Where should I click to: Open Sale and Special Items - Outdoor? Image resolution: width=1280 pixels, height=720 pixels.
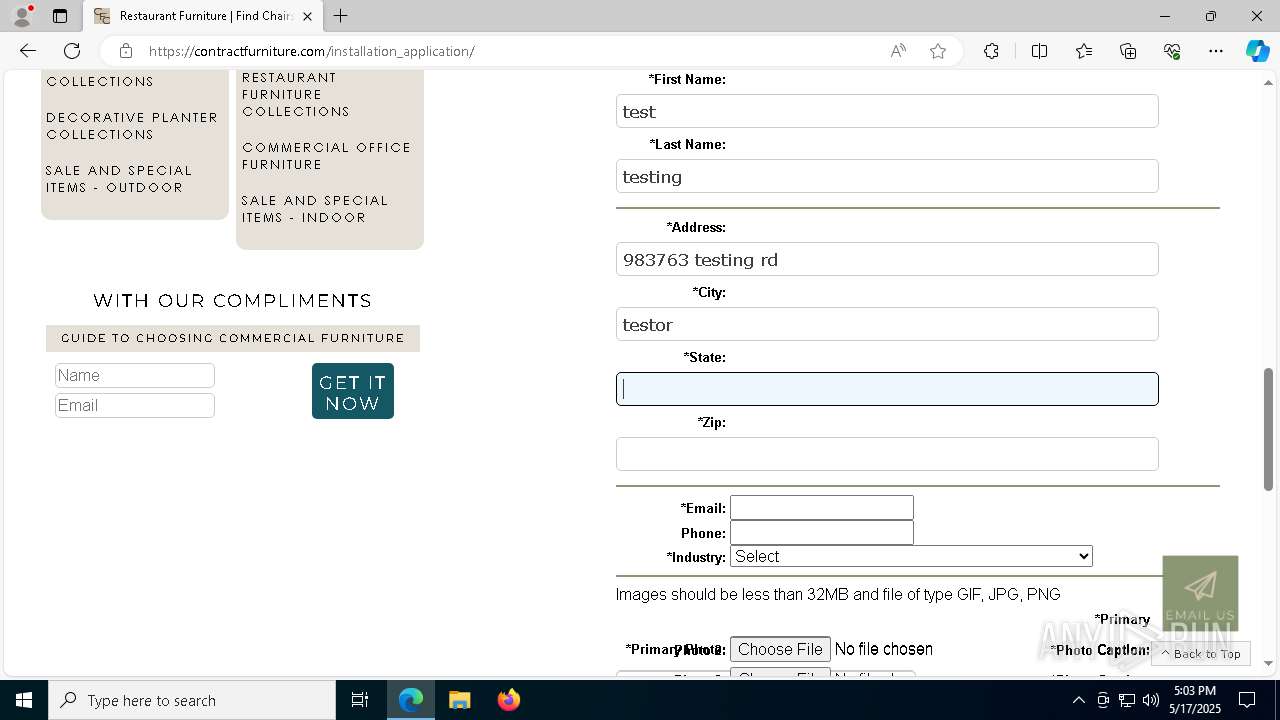point(119,179)
